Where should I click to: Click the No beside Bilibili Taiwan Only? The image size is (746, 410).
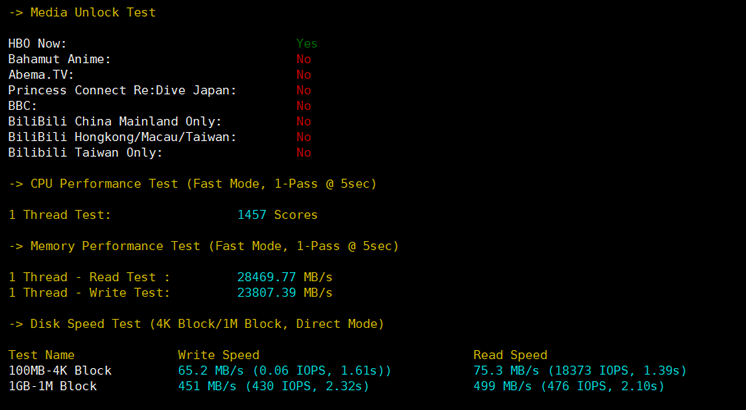click(303, 153)
